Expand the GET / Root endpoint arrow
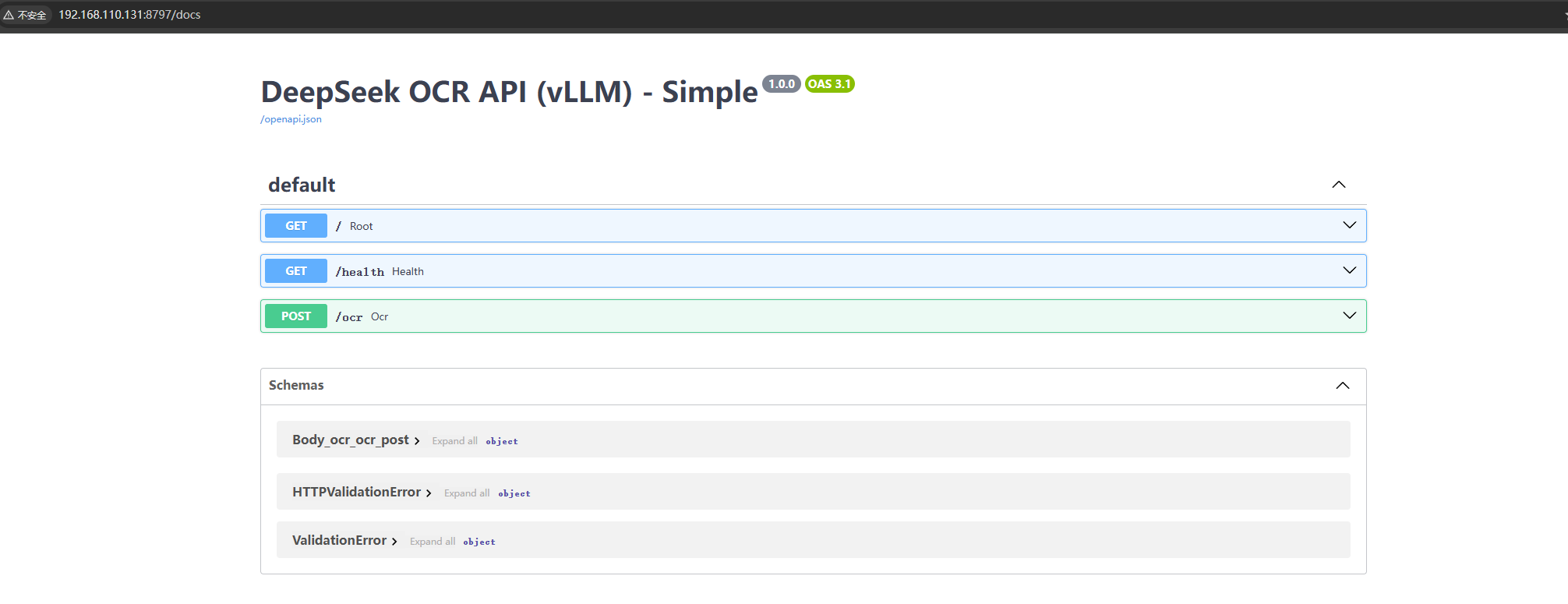 [1350, 225]
